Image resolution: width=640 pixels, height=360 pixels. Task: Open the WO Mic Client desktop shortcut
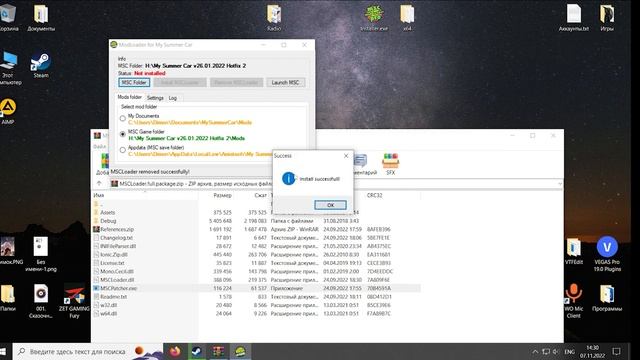point(574,300)
